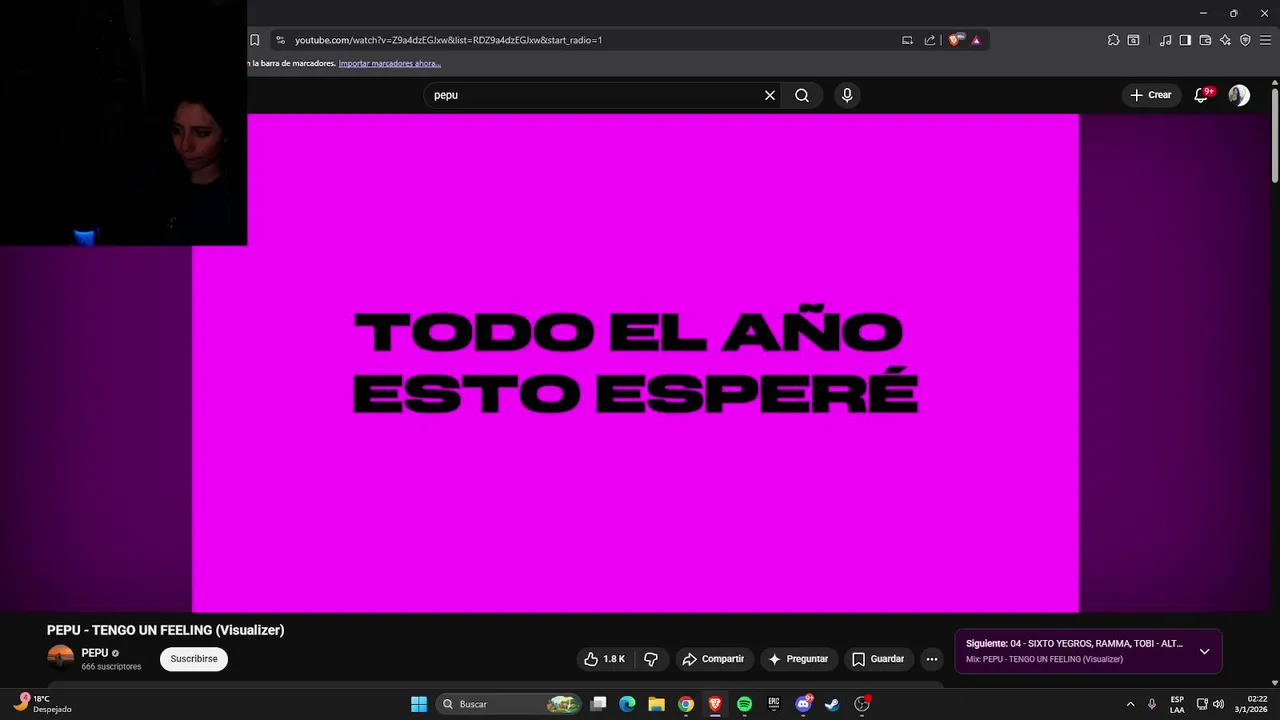1280x720 pixels.
Task: Open site settings icon beside the URL
Action: (x=280, y=40)
